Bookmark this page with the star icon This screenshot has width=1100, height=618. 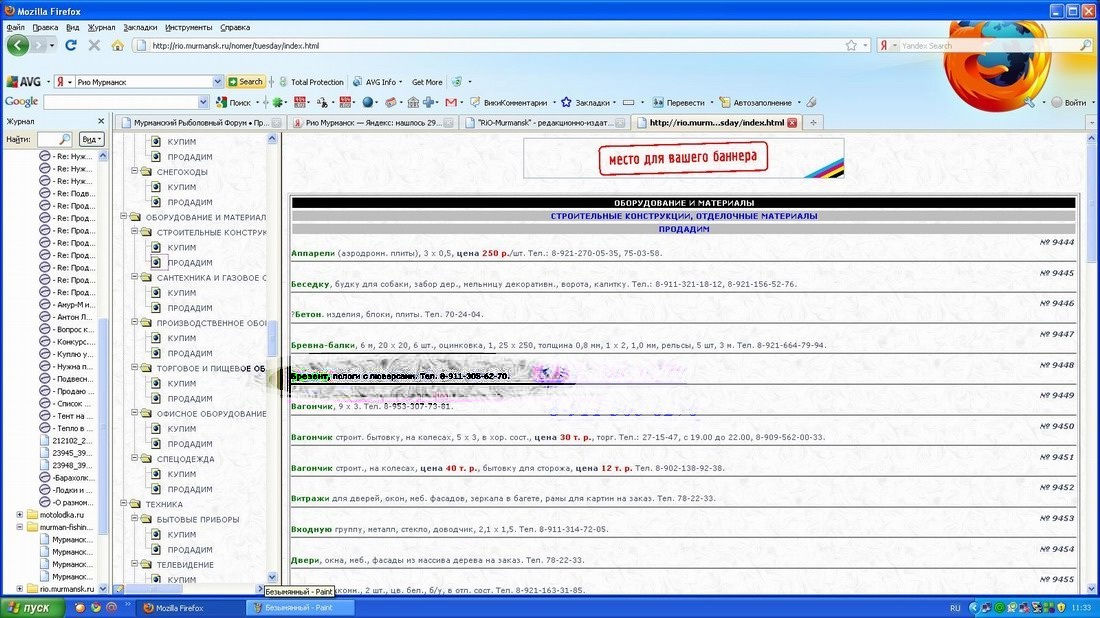(x=851, y=45)
